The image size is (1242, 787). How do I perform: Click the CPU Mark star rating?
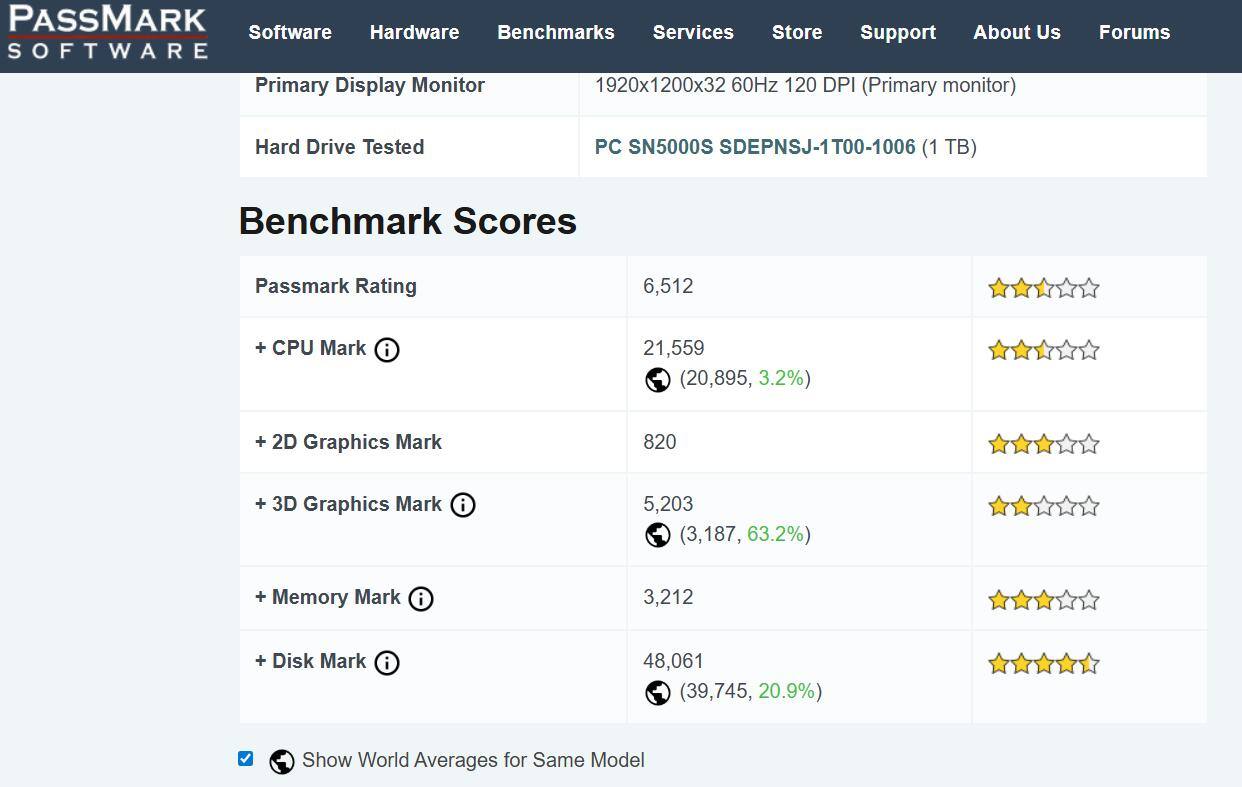(1044, 350)
